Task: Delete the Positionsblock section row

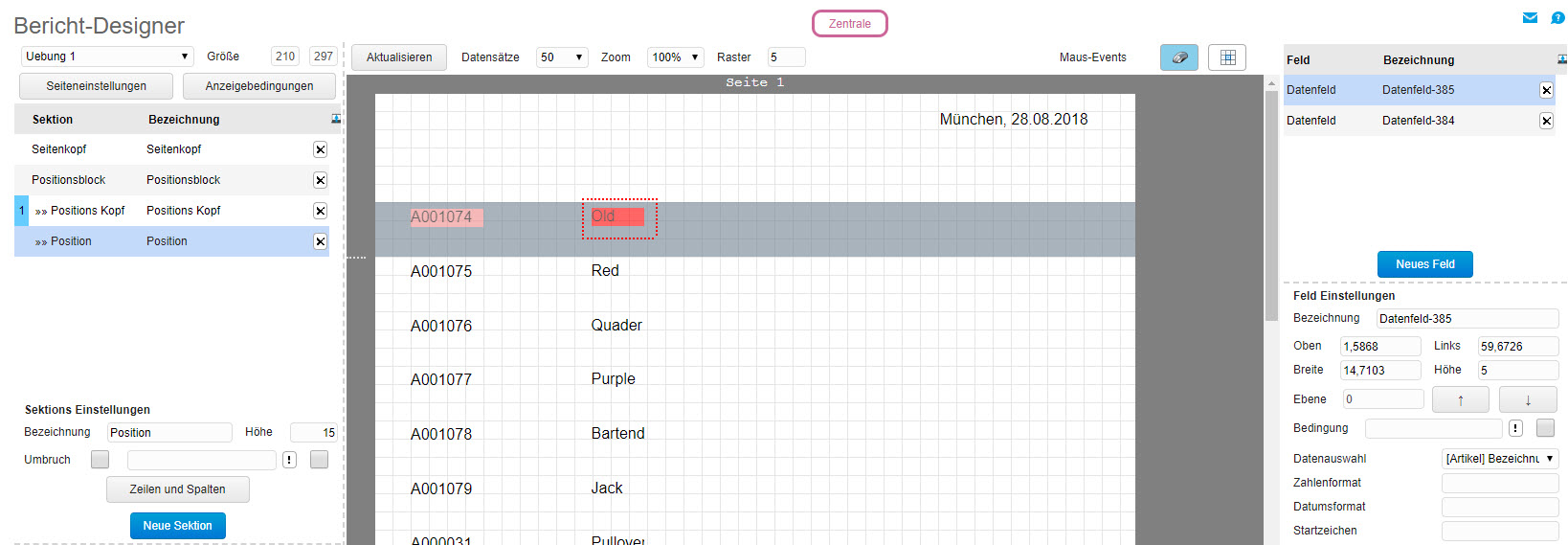Action: click(x=320, y=180)
